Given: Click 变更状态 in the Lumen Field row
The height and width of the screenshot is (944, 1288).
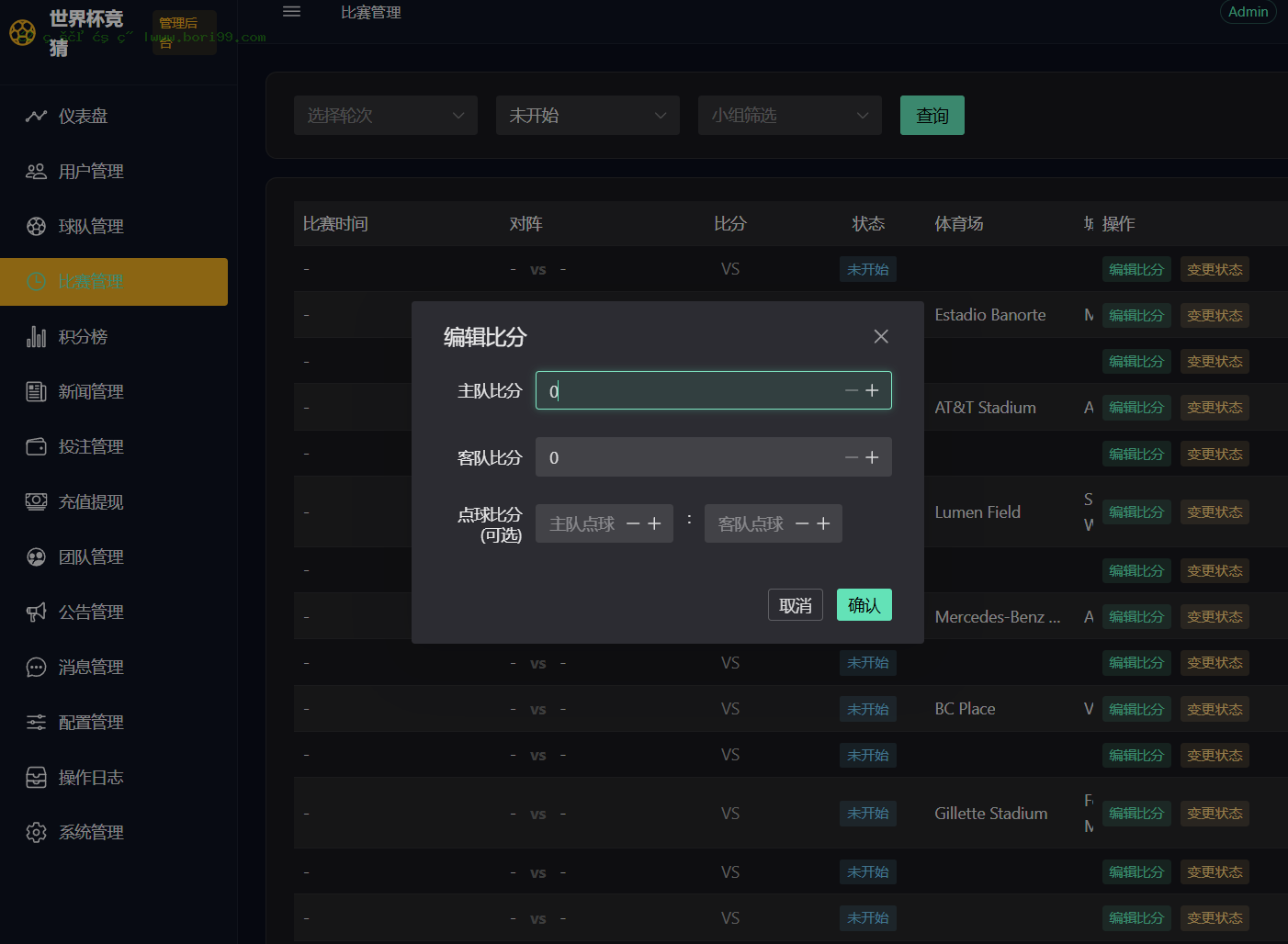Looking at the screenshot, I should (x=1215, y=512).
